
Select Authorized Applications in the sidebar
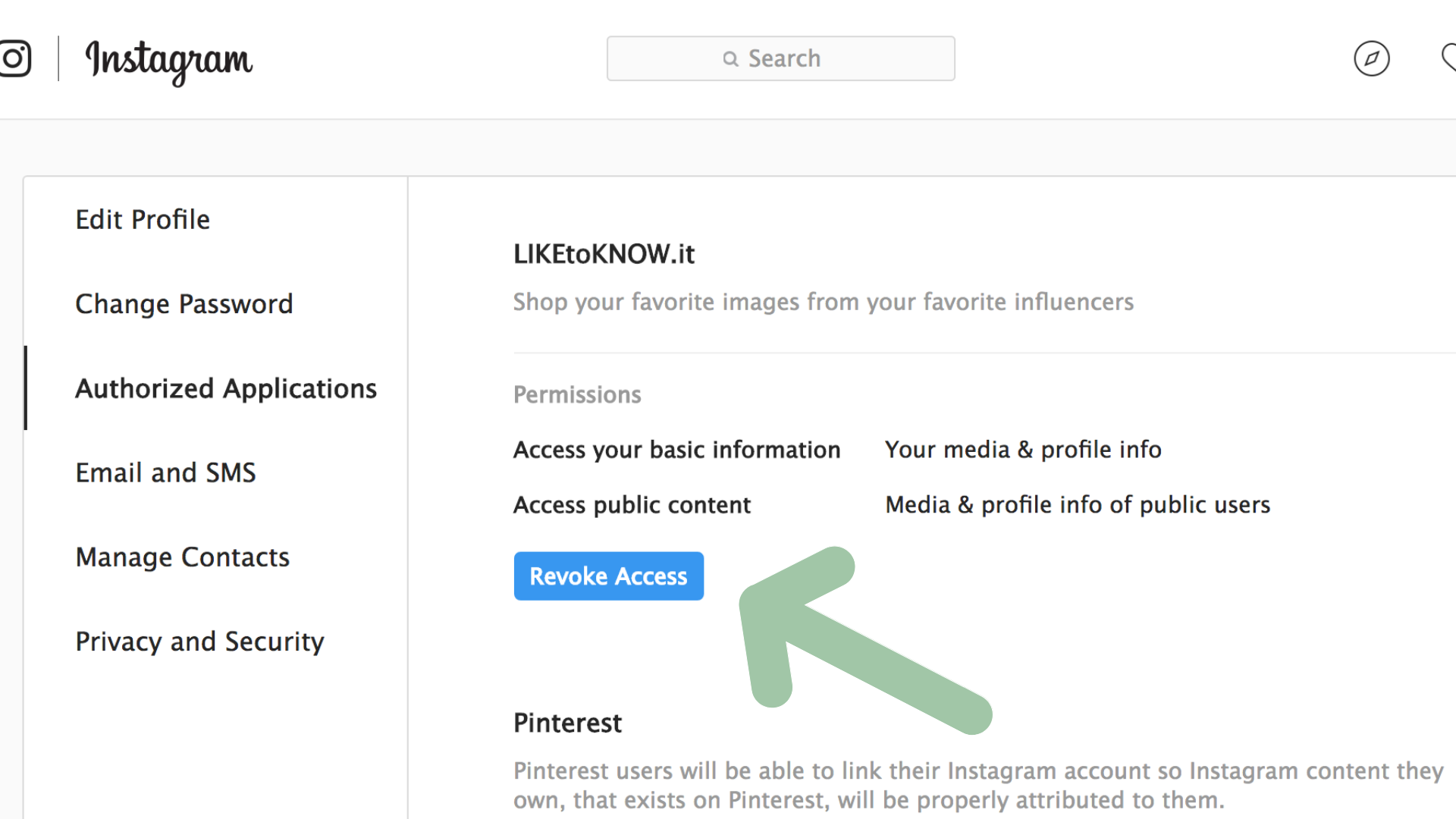click(x=225, y=388)
